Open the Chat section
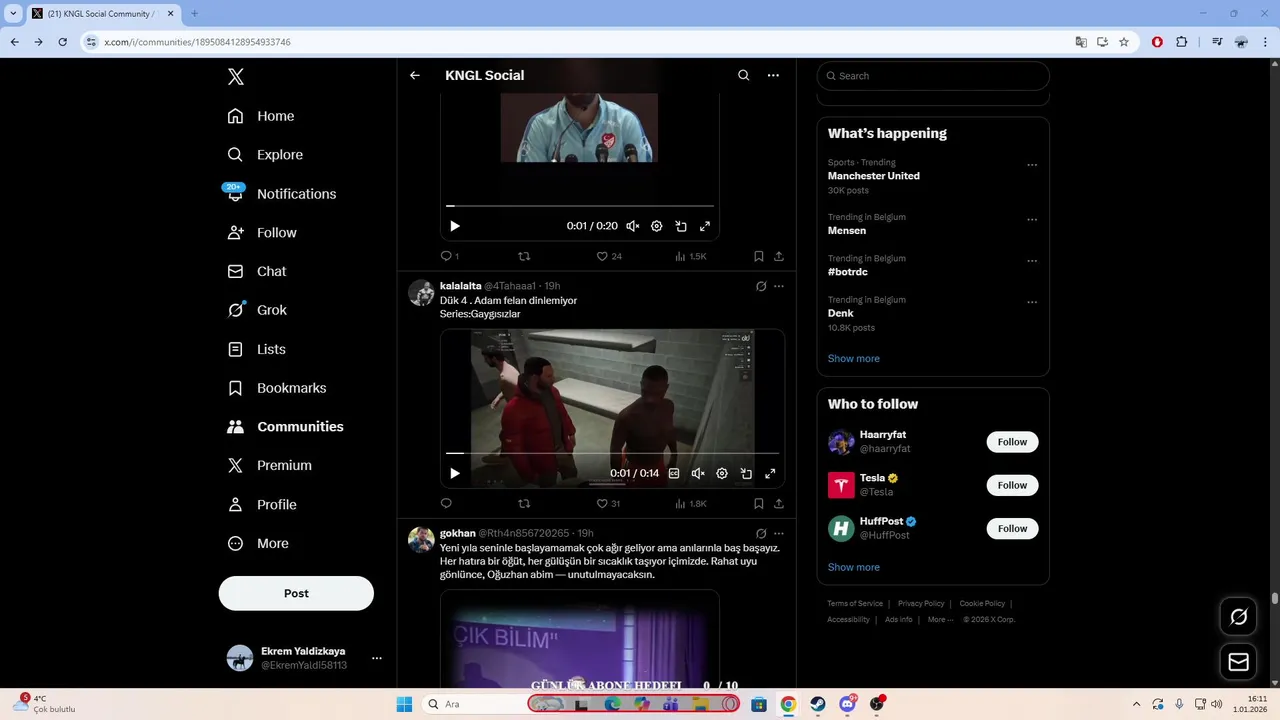Viewport: 1280px width, 720px height. 257,271
